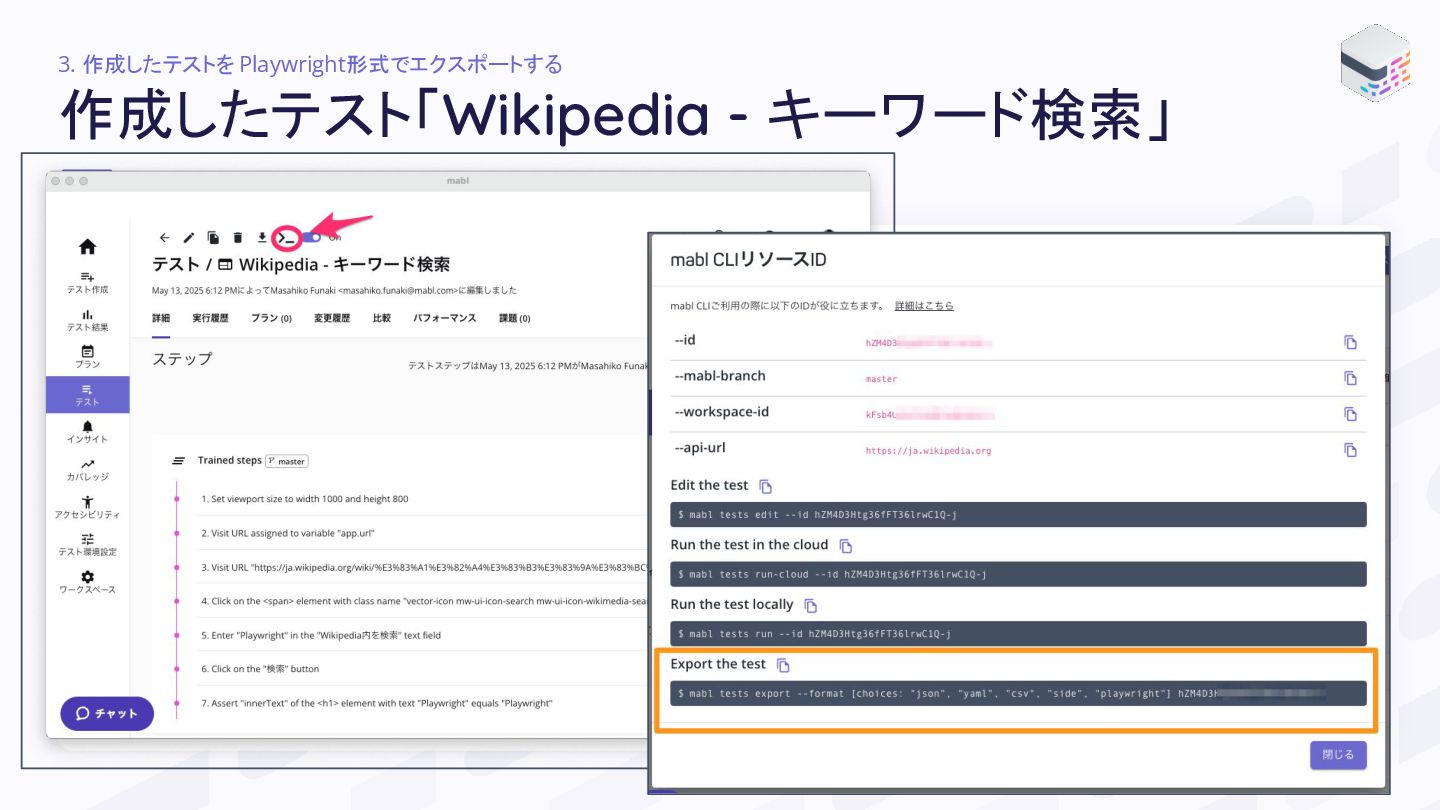Image resolution: width=1440 pixels, height=810 pixels.
Task: Open アクセシビリティ in the sidebar
Action: click(88, 507)
